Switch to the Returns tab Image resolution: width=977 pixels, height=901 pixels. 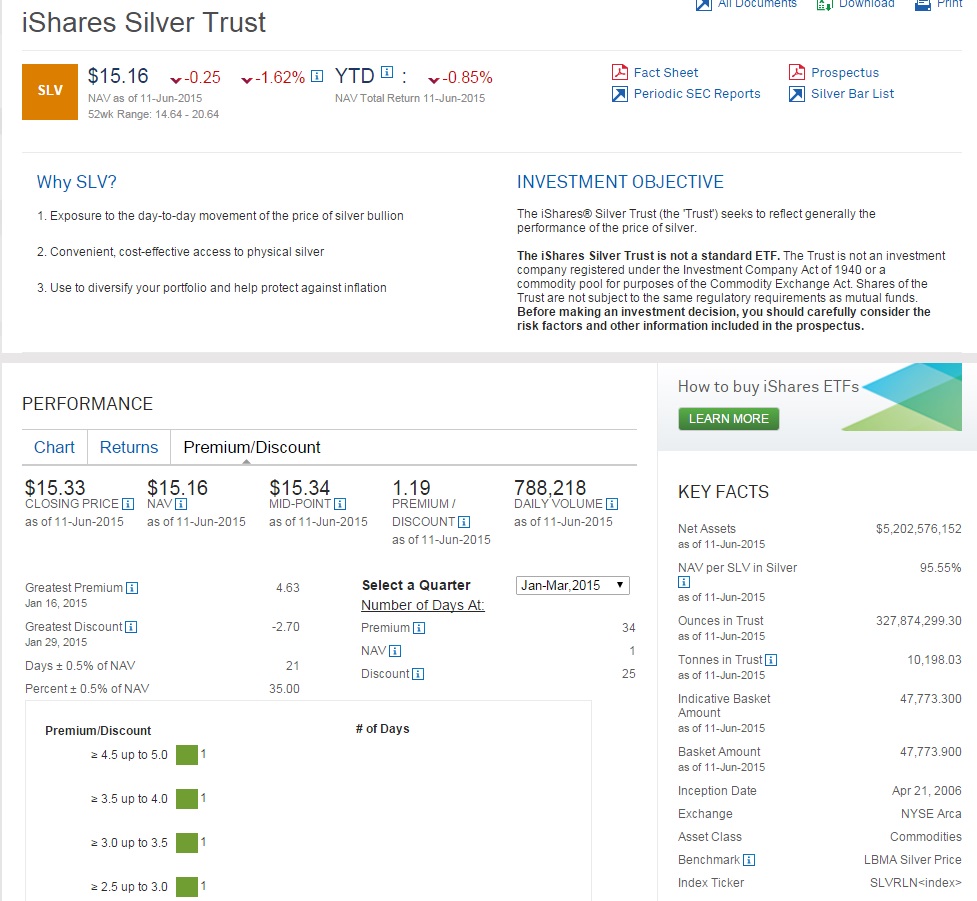129,447
